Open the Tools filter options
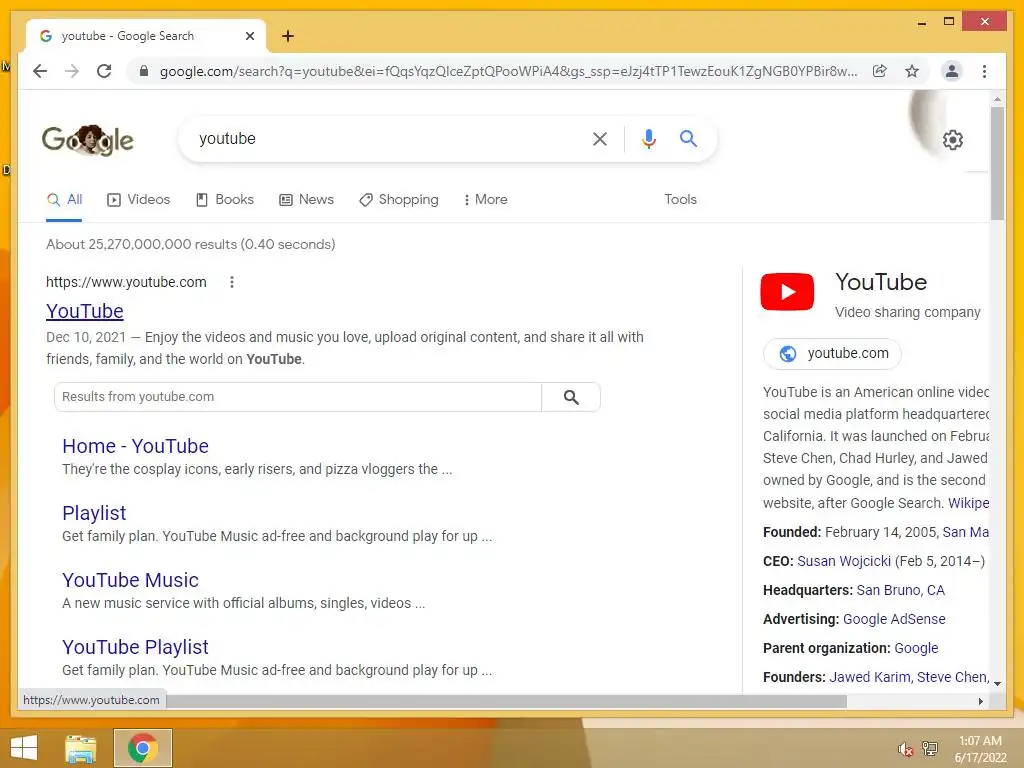Viewport: 1024px width, 768px height. [680, 200]
